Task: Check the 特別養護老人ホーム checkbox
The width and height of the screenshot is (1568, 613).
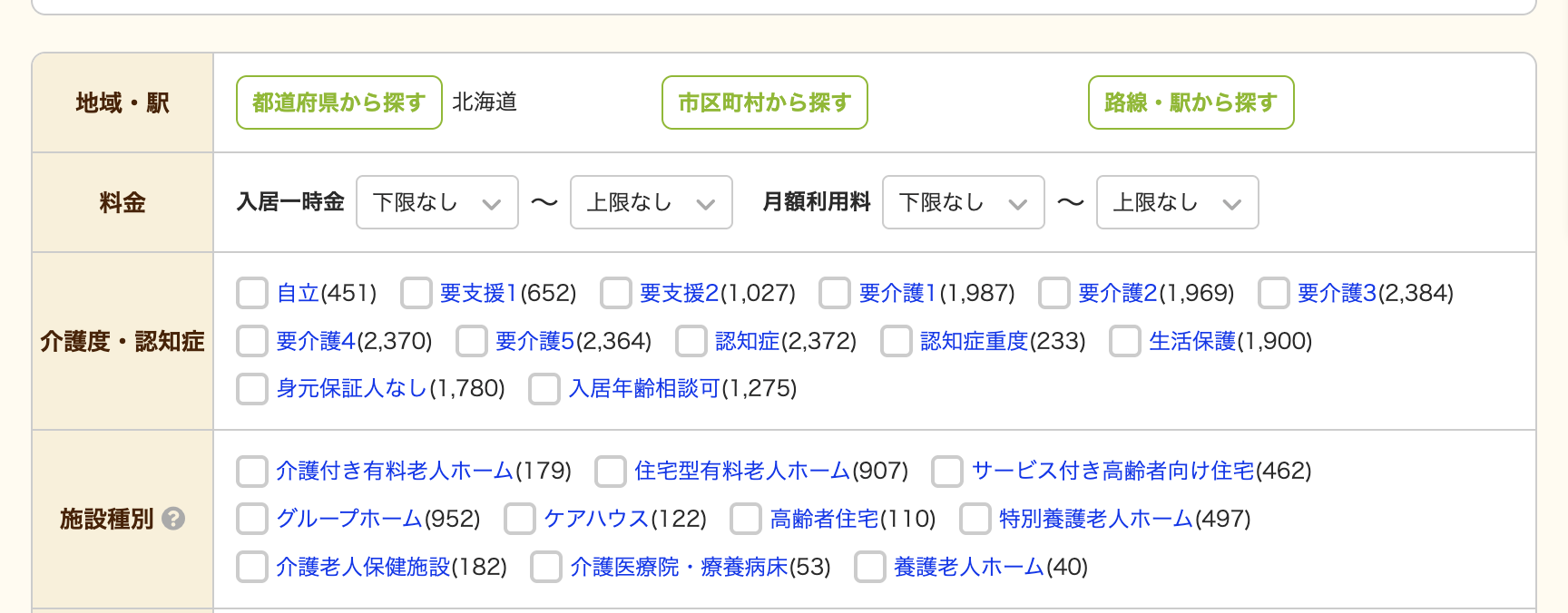Action: click(975, 519)
